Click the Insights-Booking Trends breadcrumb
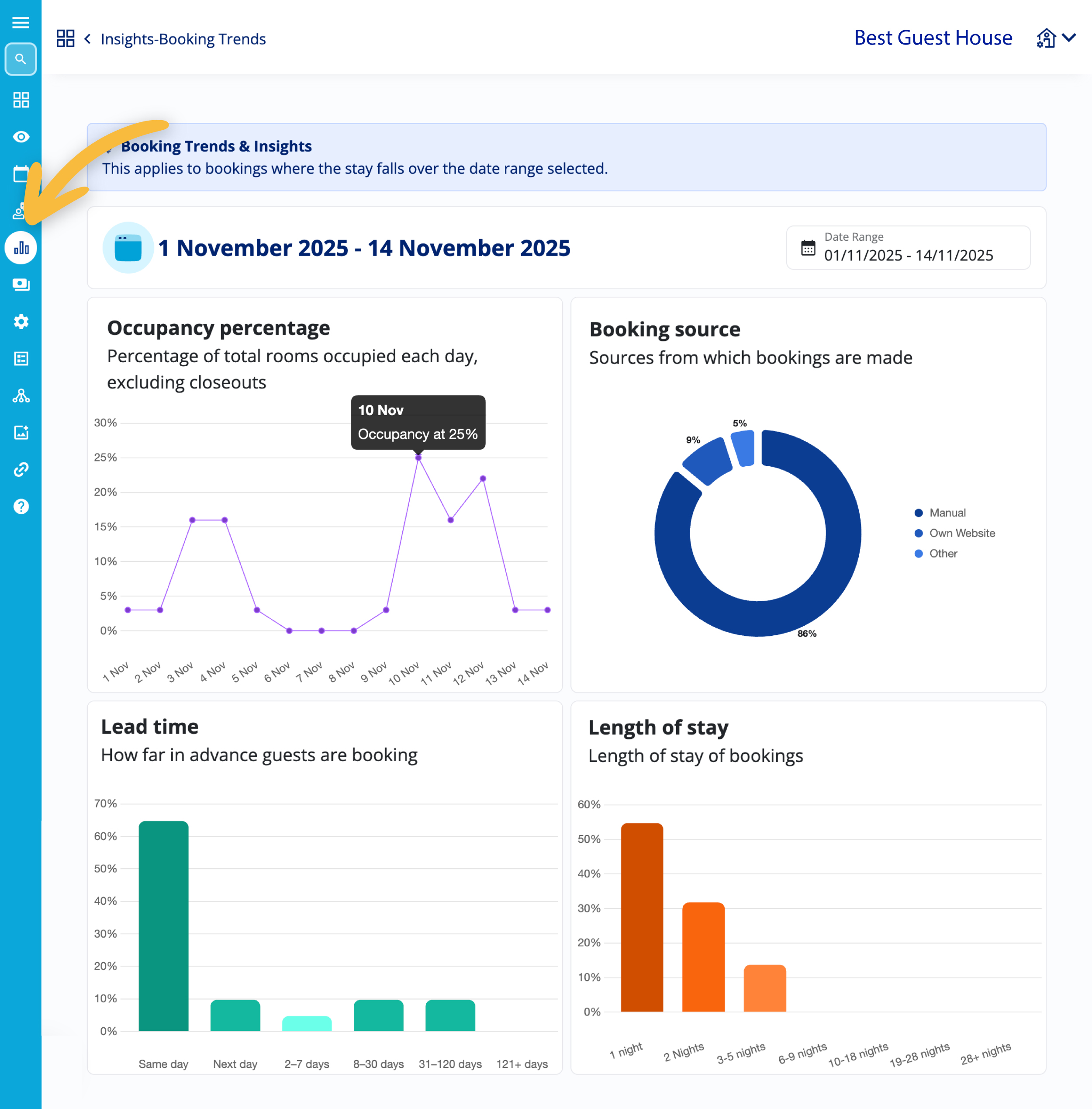 pos(183,39)
